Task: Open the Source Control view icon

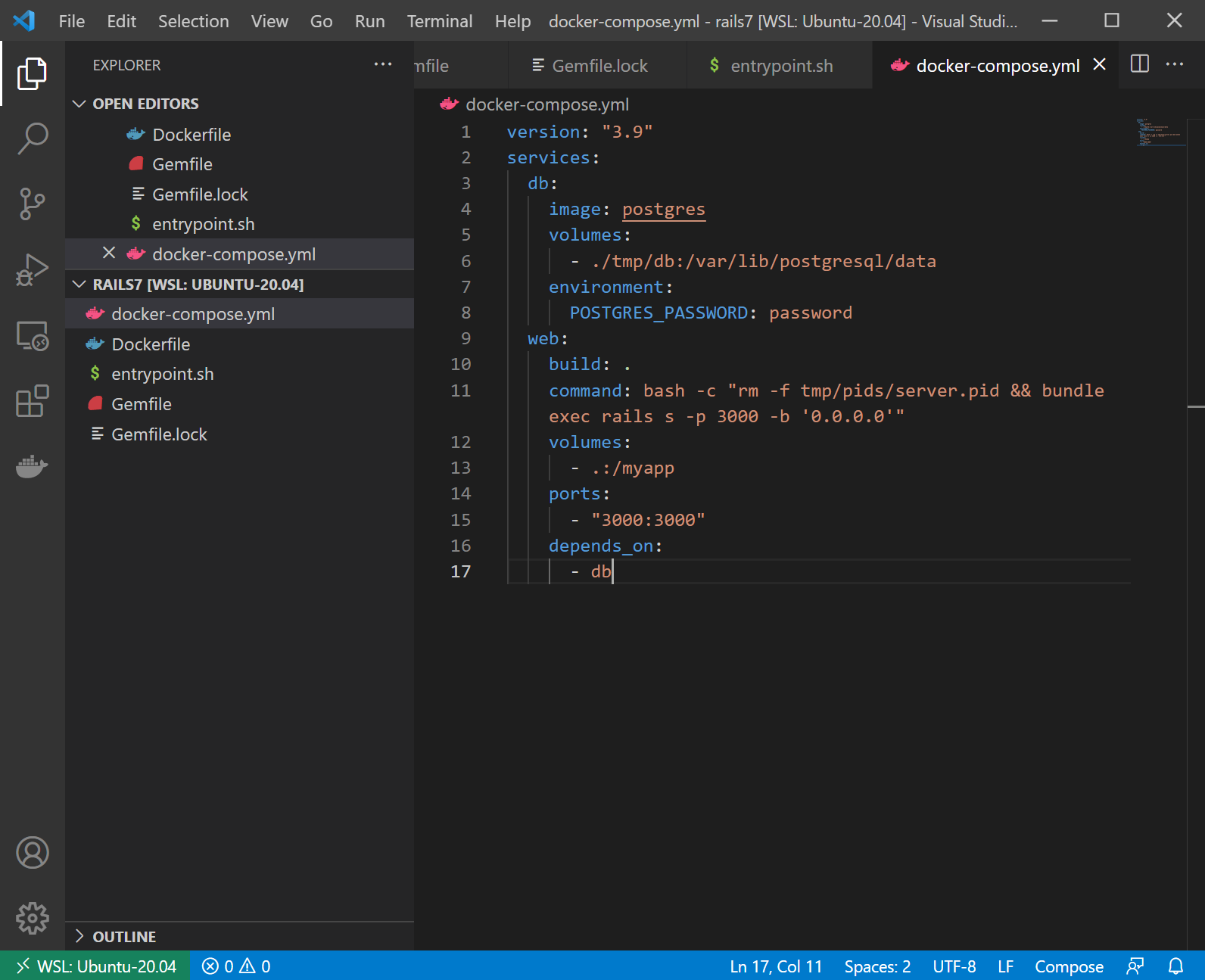Action: 32,204
